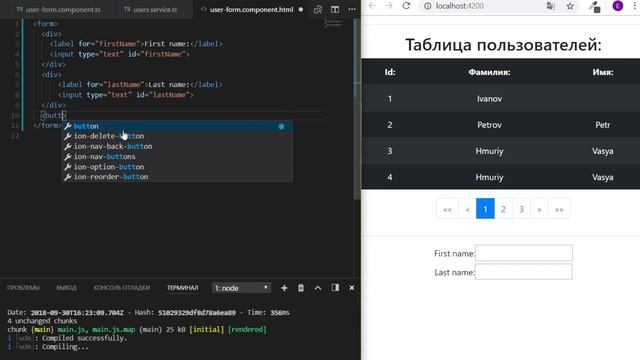
Task: Go to previous page with « button
Action: click(x=467, y=209)
